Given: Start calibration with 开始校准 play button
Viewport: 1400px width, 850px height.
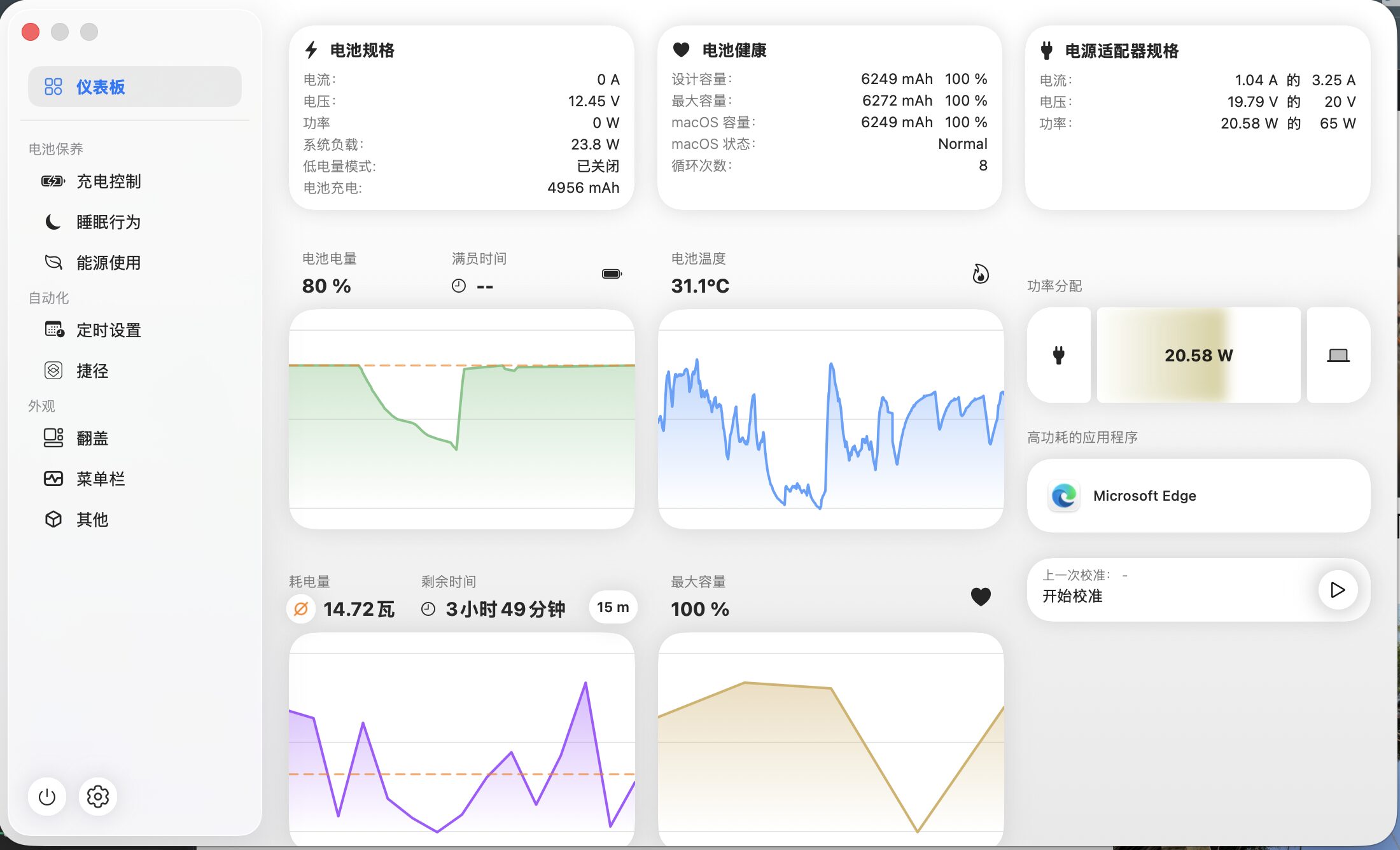Looking at the screenshot, I should coord(1338,590).
